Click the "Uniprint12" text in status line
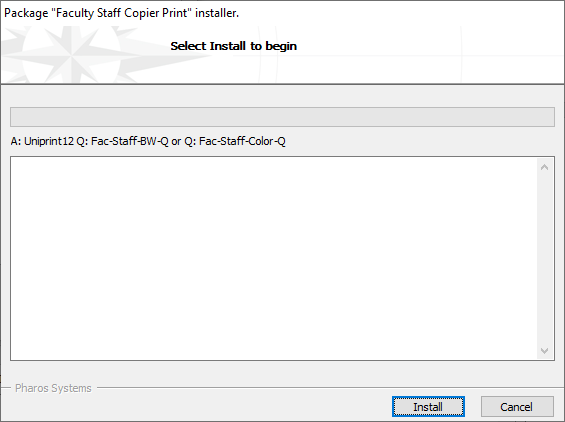The image size is (565, 422). tap(49, 141)
